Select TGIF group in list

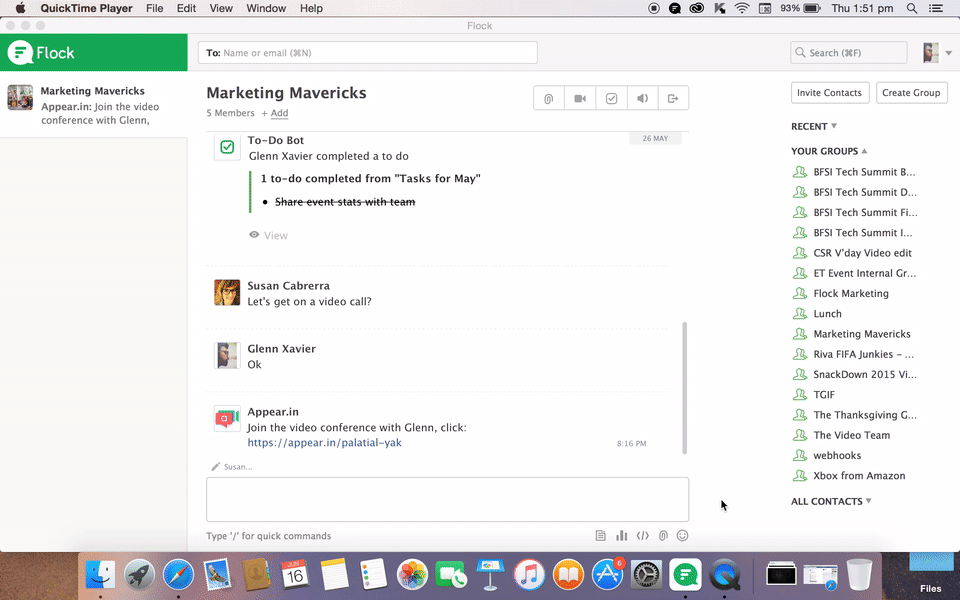823,394
